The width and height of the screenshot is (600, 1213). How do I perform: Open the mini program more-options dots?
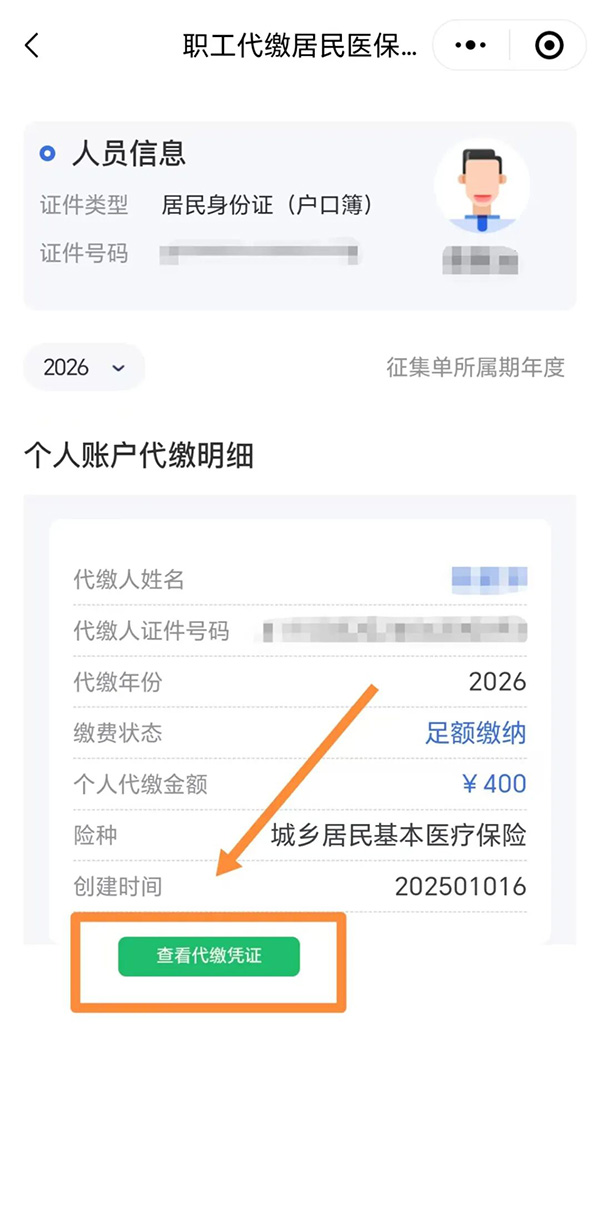pyautogui.click(x=470, y=45)
